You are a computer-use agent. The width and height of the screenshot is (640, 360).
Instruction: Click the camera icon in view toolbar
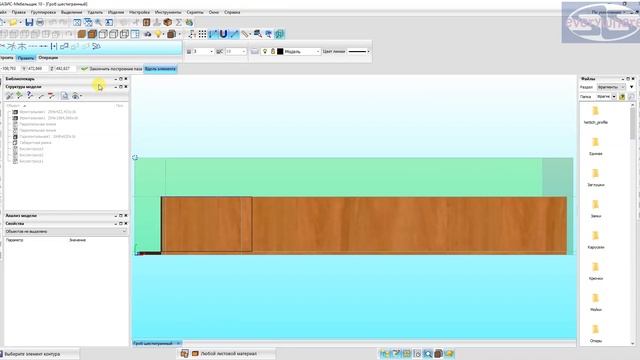(147, 34)
